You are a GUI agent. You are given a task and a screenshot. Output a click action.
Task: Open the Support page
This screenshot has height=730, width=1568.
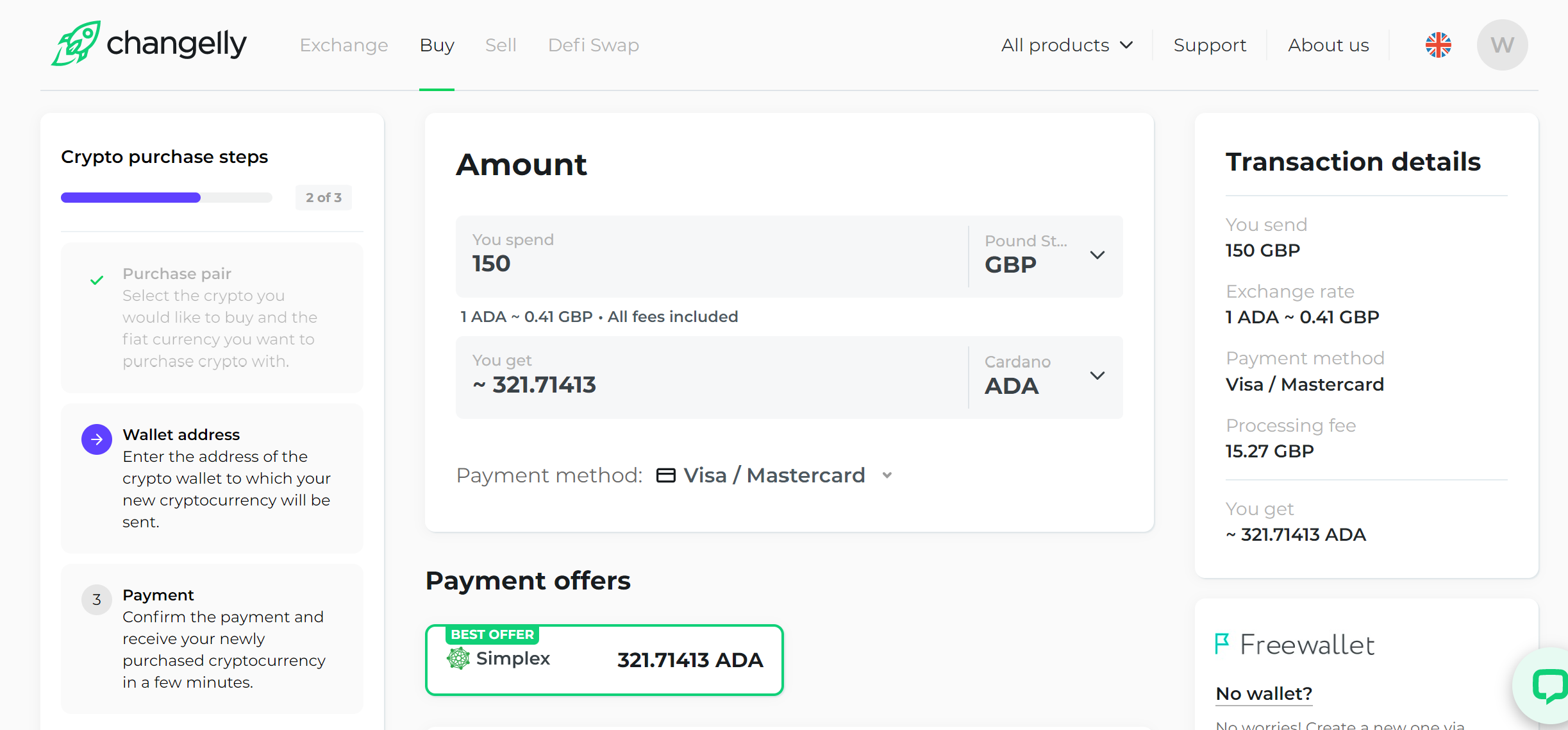1210,45
